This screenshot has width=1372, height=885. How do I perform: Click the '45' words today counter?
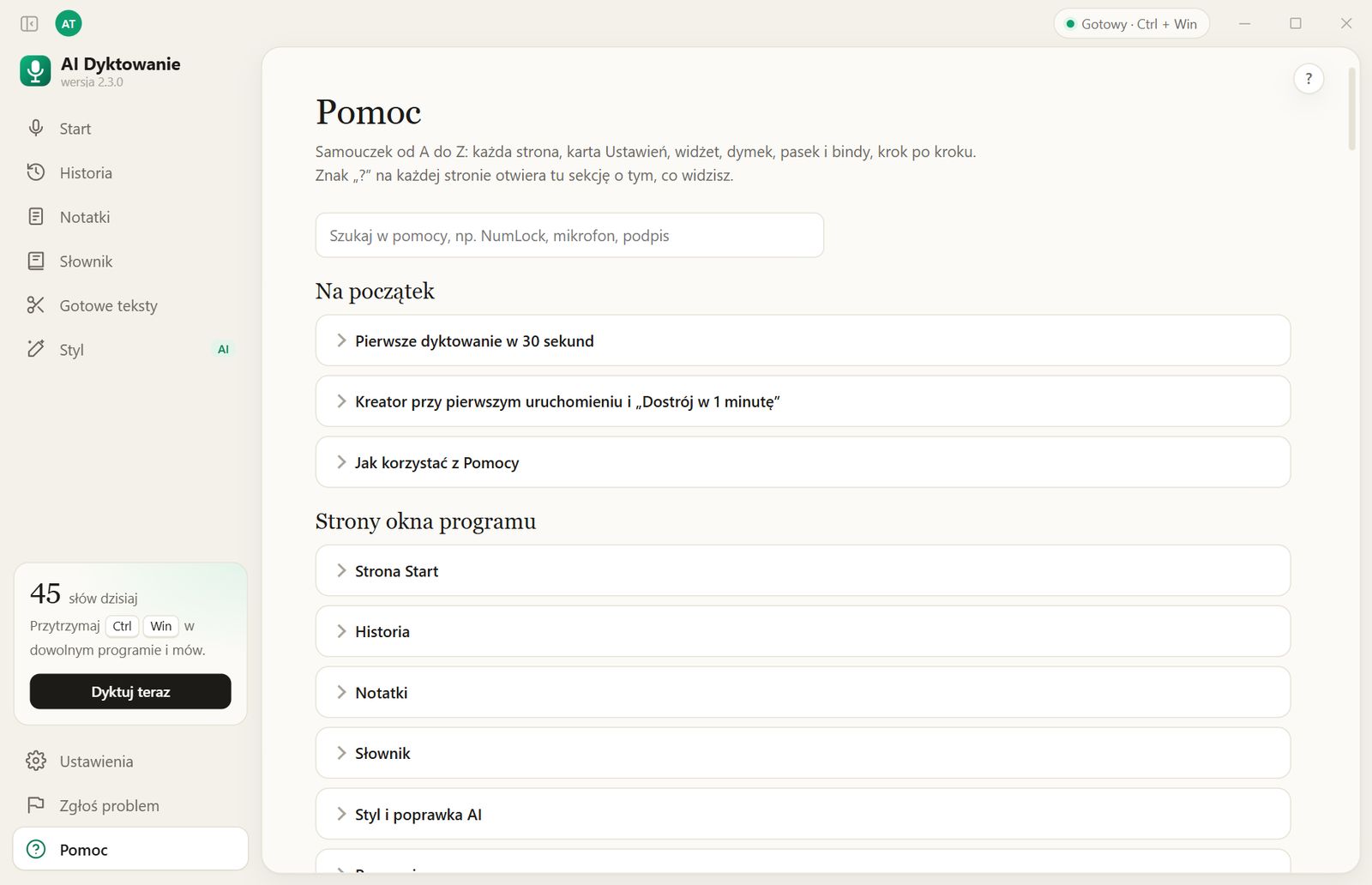45,593
